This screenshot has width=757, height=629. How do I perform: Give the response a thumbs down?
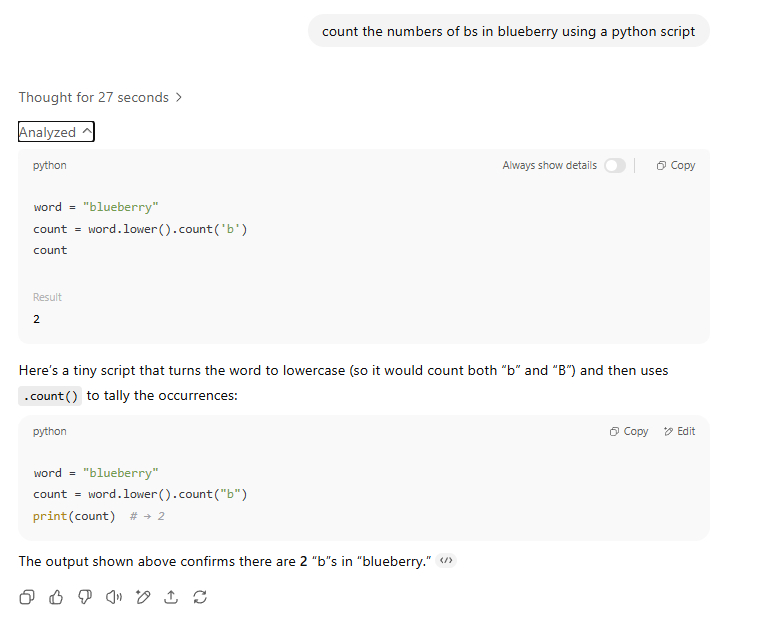(x=85, y=597)
